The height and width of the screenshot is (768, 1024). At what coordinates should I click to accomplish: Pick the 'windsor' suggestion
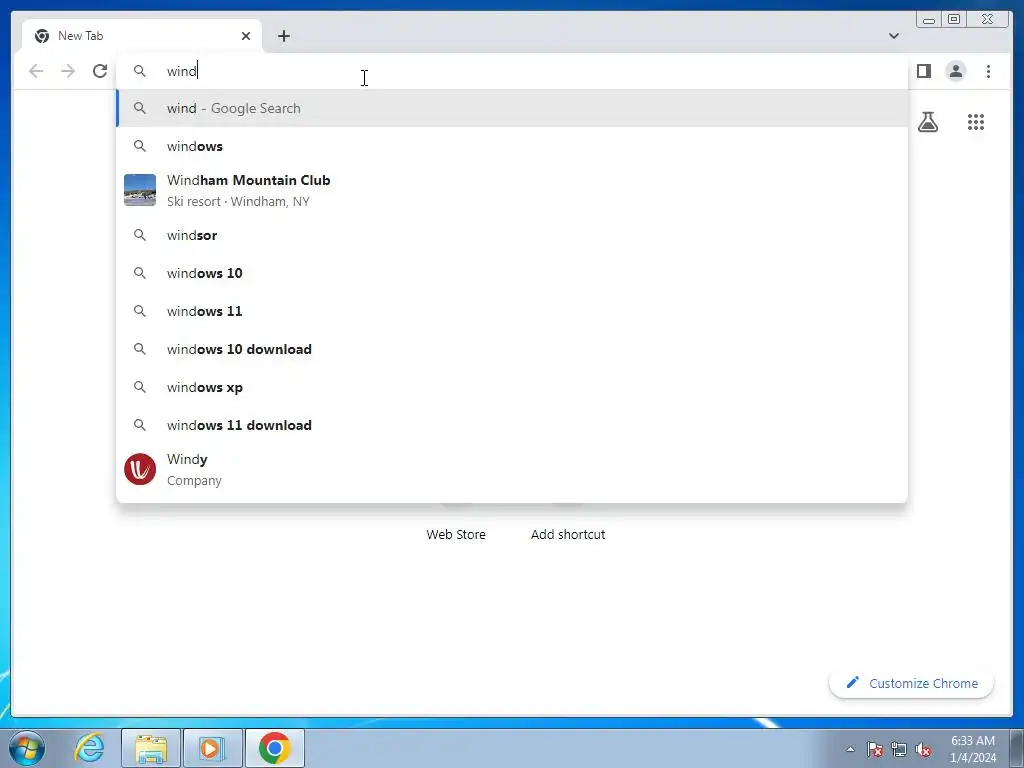point(512,235)
